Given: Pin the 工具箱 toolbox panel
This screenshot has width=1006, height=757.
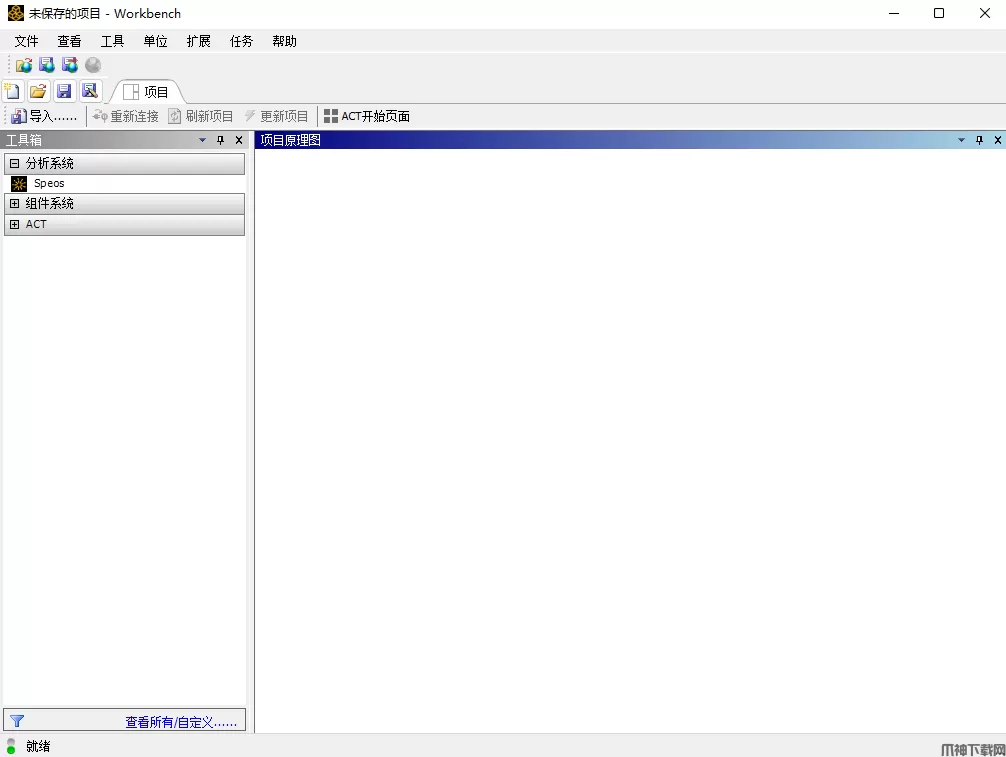Looking at the screenshot, I should coord(221,141).
